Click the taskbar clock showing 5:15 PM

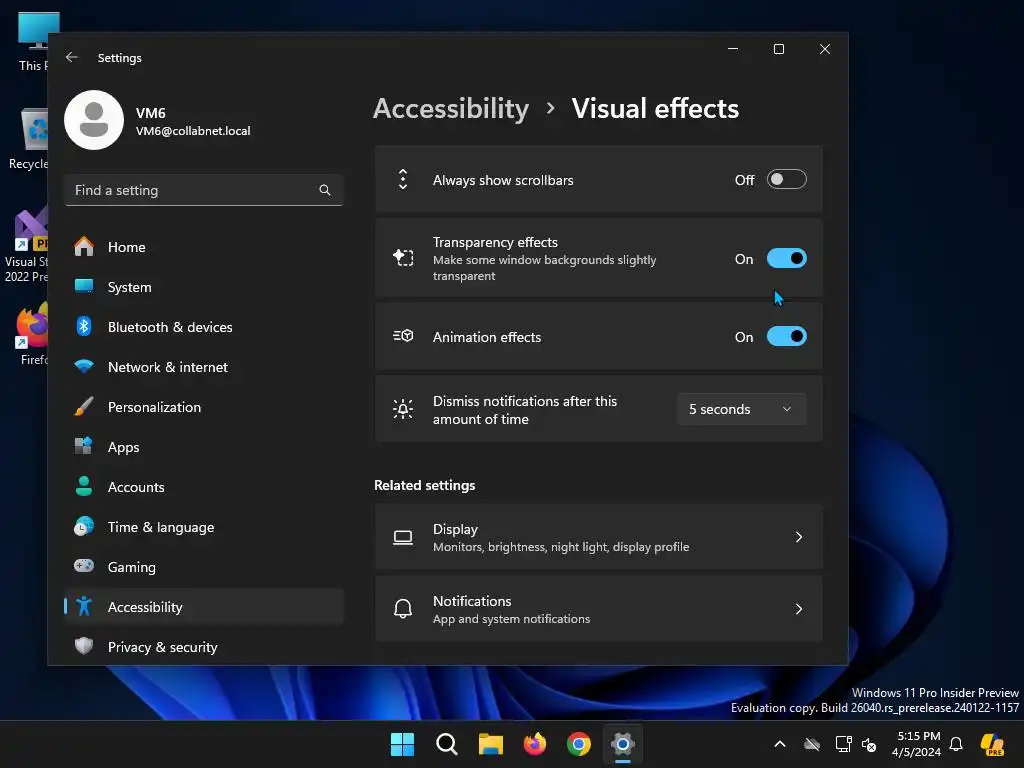[917, 744]
